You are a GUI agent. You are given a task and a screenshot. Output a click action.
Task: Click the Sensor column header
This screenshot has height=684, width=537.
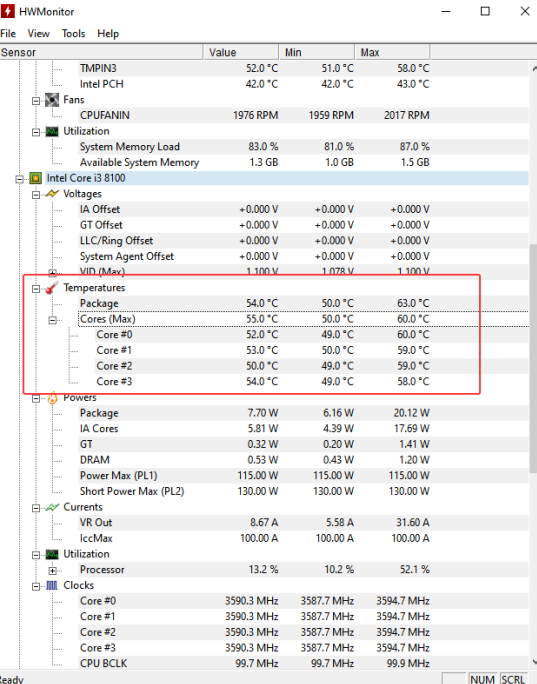point(101,52)
